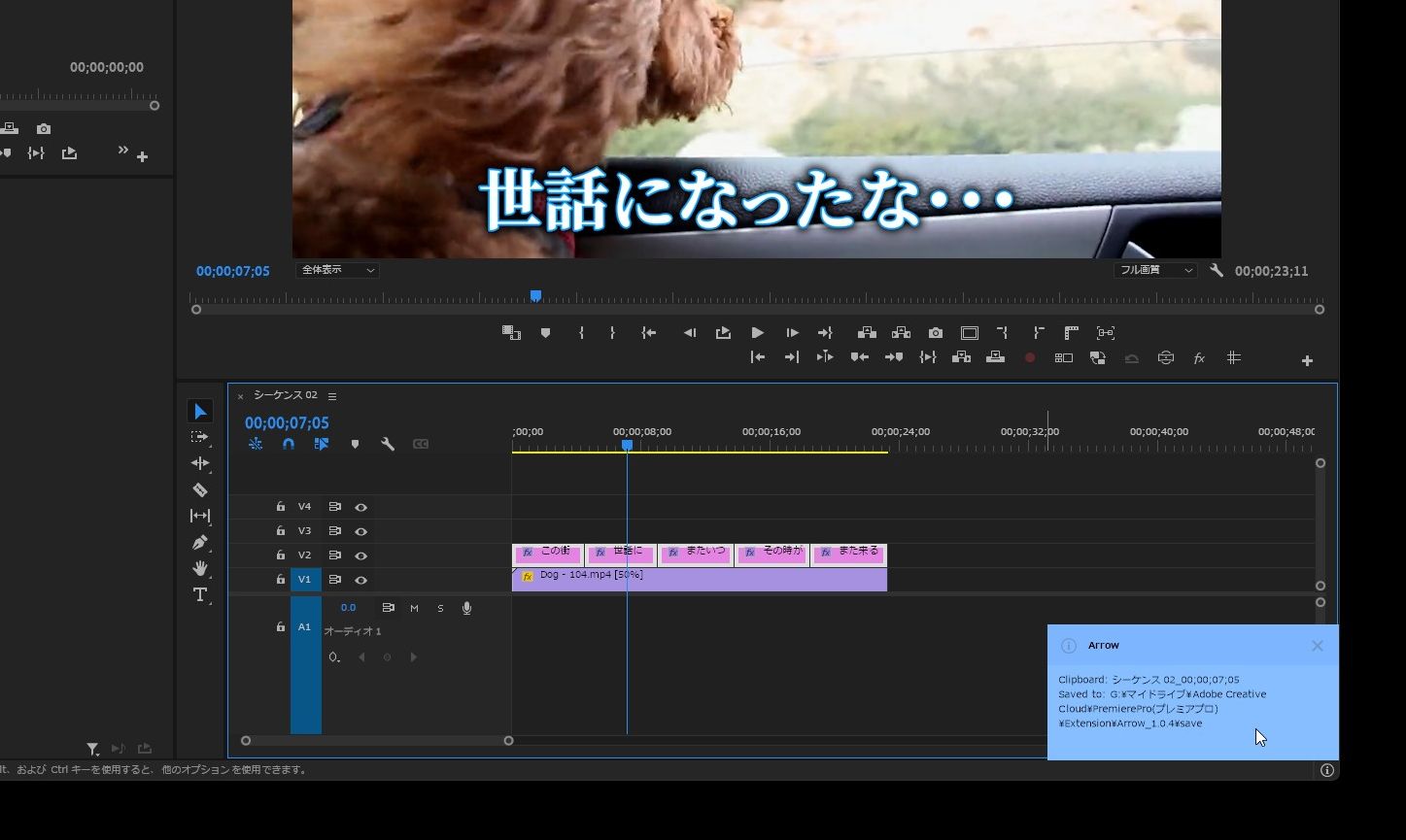Select the Selection tool at top of toolbar

pyautogui.click(x=199, y=410)
